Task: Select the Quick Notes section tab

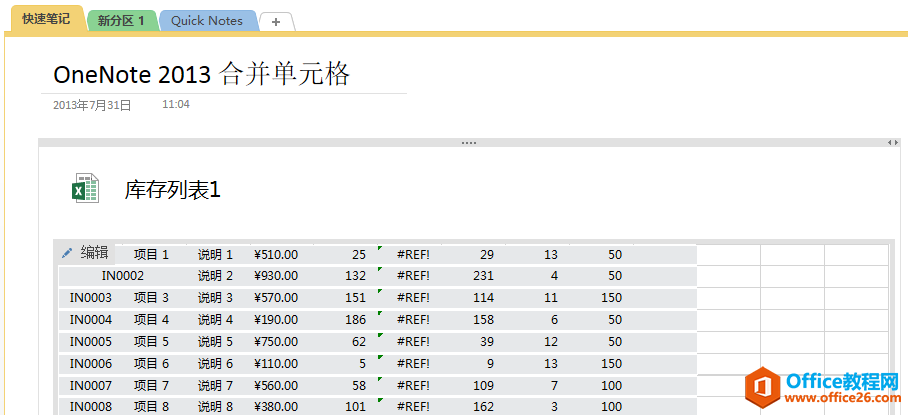Action: point(207,21)
